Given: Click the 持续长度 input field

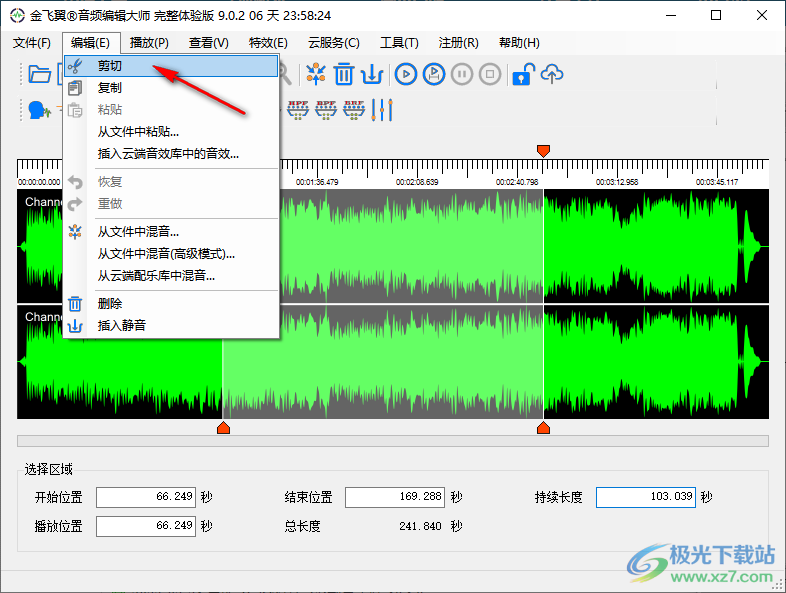Looking at the screenshot, I should pyautogui.click(x=646, y=497).
